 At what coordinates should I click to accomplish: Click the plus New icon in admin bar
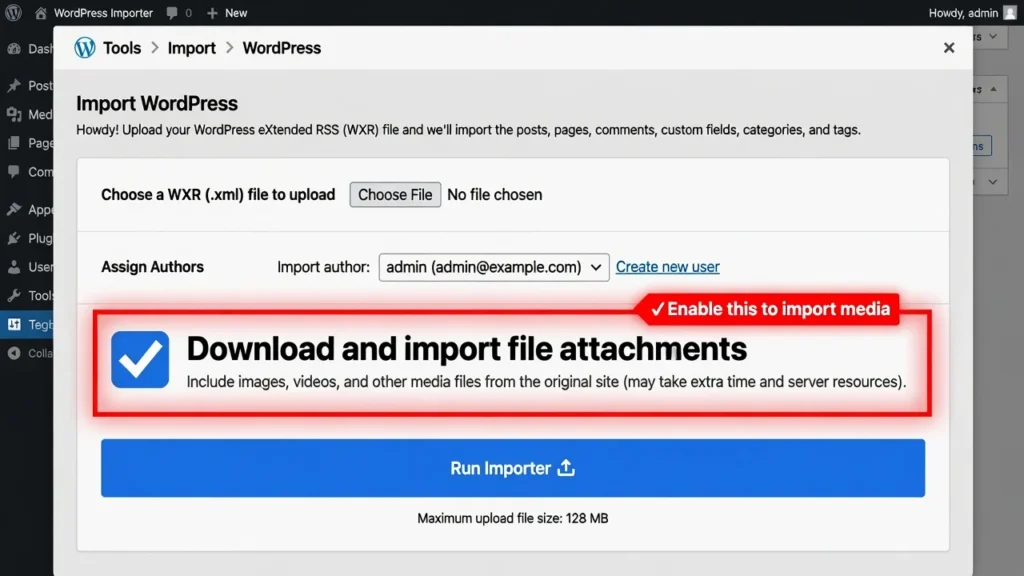coord(212,13)
